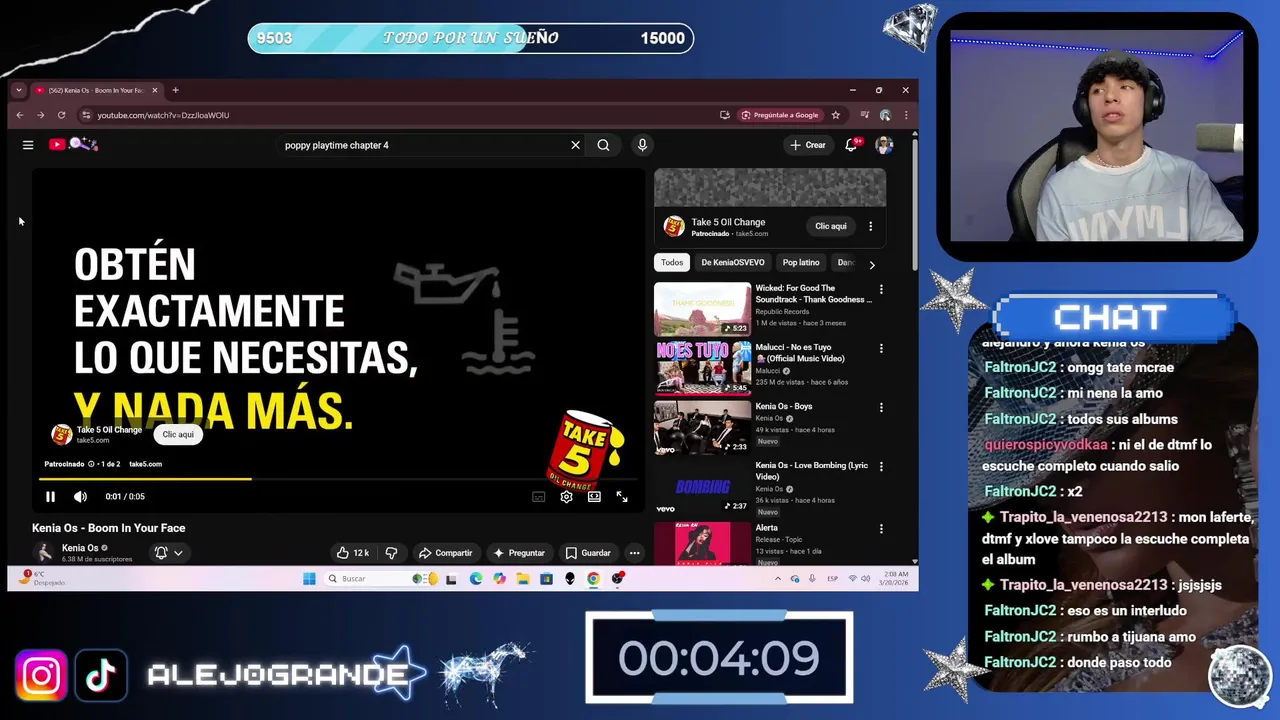This screenshot has height=720, width=1280.
Task: Toggle the subtitles button in the player
Action: tap(539, 497)
